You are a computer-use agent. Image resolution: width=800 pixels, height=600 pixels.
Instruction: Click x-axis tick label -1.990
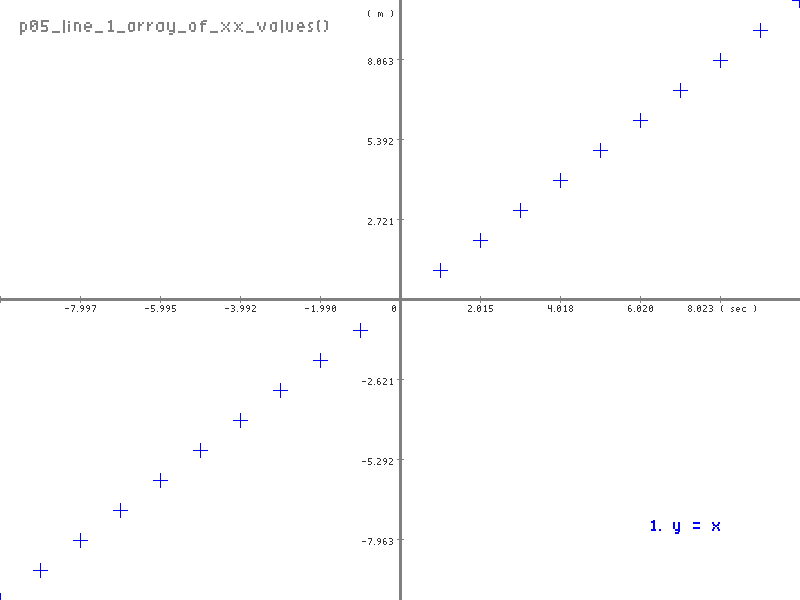pos(320,309)
